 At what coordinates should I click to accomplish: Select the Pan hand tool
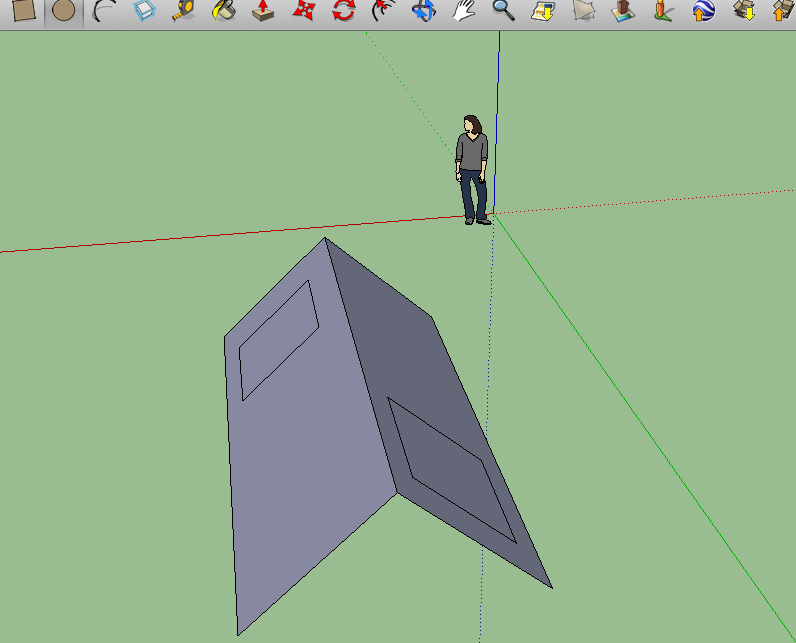point(463,11)
